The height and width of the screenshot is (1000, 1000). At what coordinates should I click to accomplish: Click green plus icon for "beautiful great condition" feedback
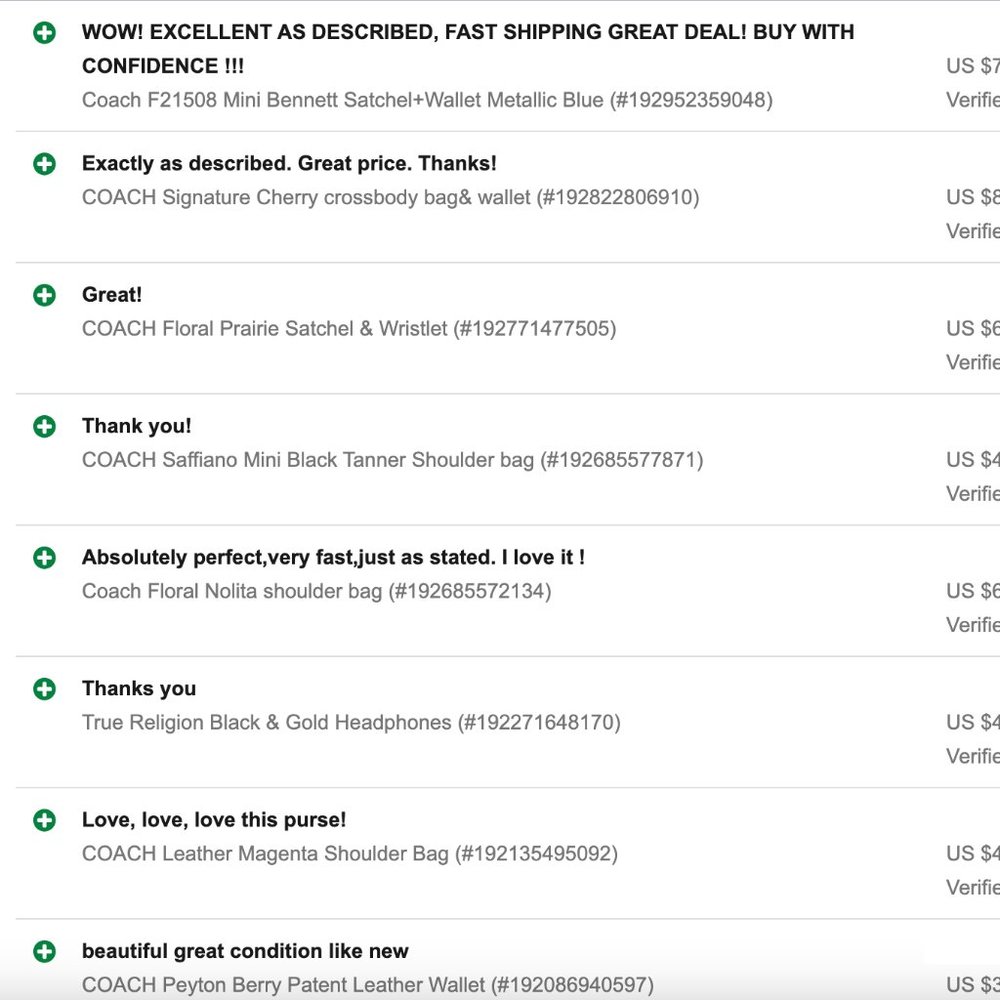click(44, 952)
